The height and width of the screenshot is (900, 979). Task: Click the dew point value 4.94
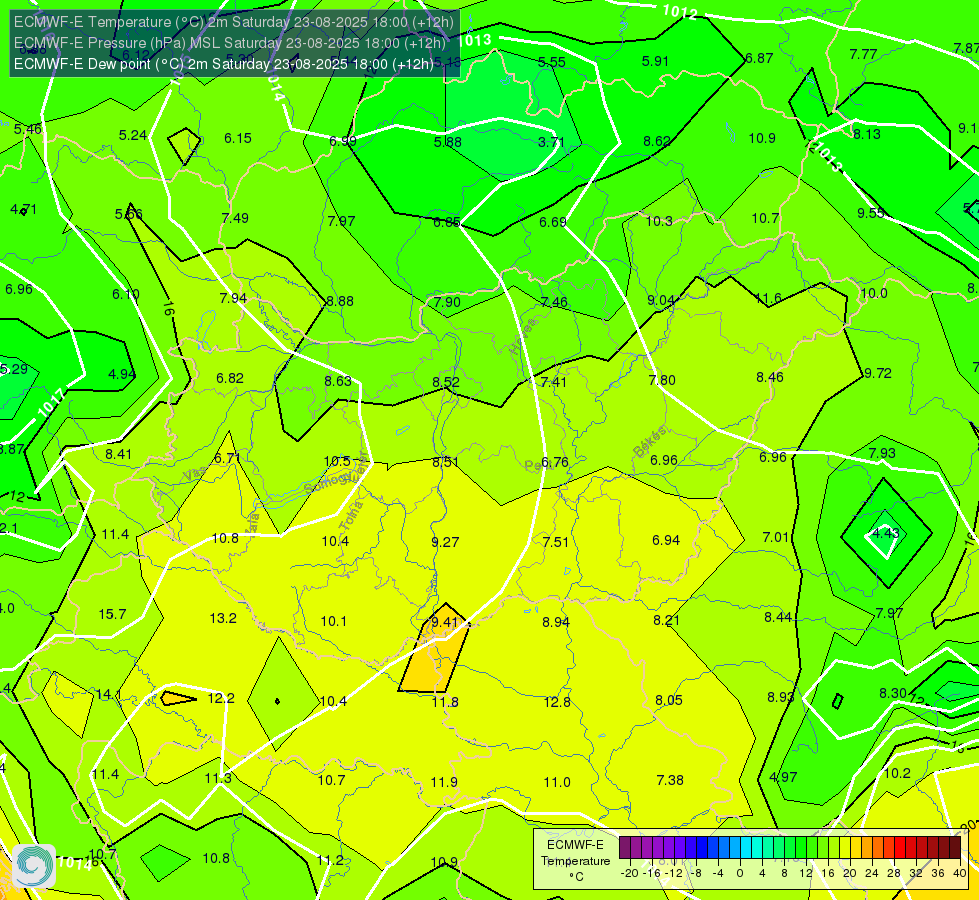click(122, 373)
